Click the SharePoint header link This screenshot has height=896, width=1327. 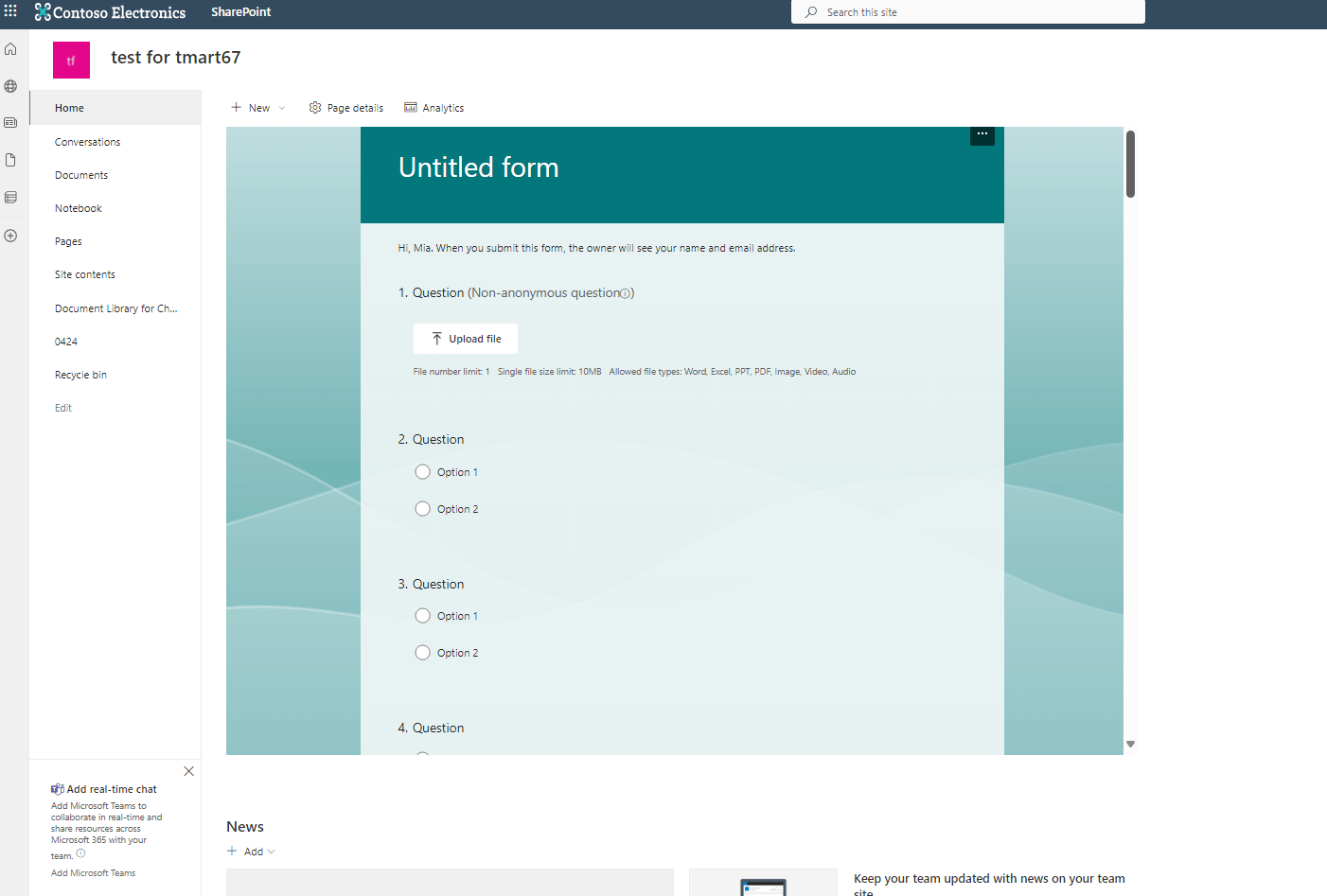click(x=240, y=12)
